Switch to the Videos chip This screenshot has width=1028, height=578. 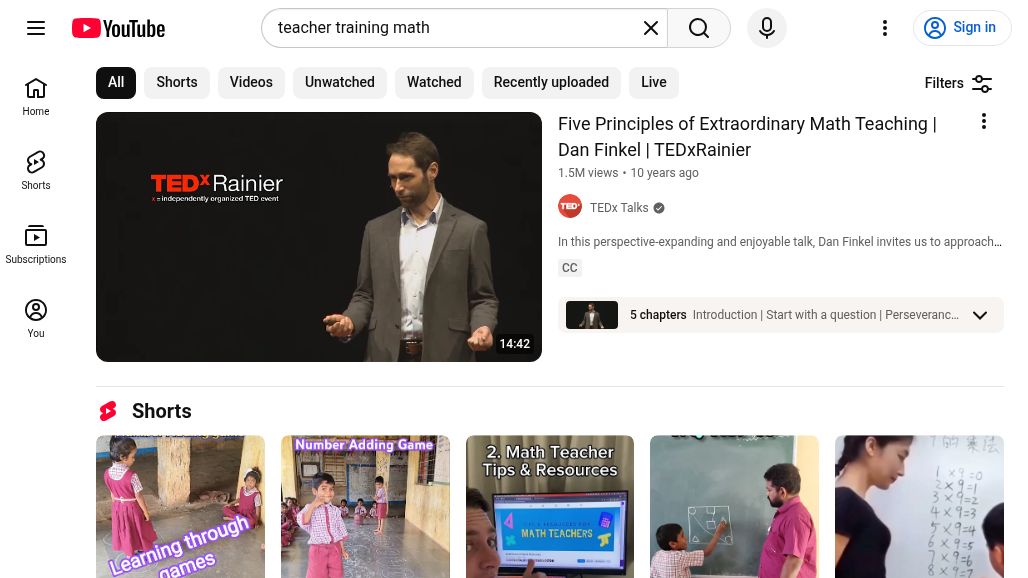(251, 83)
